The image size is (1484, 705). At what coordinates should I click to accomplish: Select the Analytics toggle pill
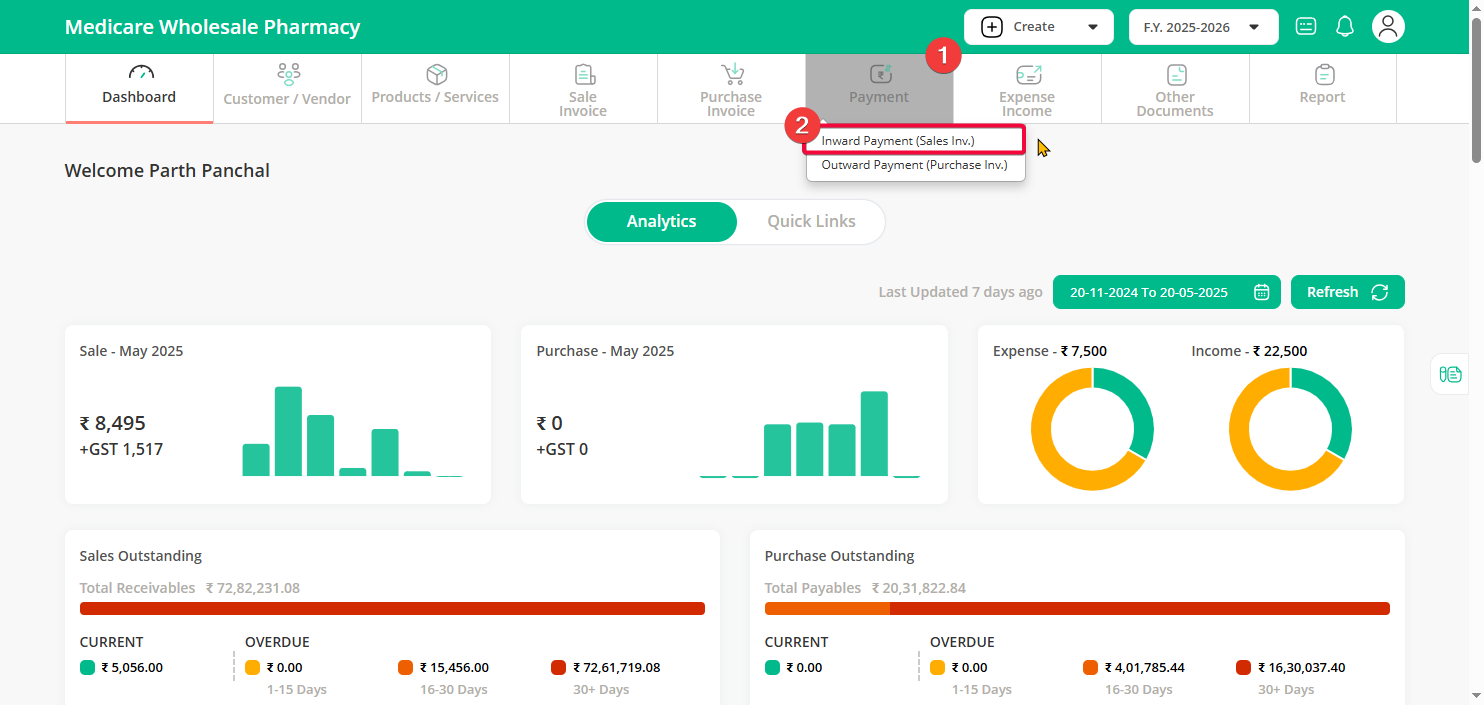click(x=661, y=222)
